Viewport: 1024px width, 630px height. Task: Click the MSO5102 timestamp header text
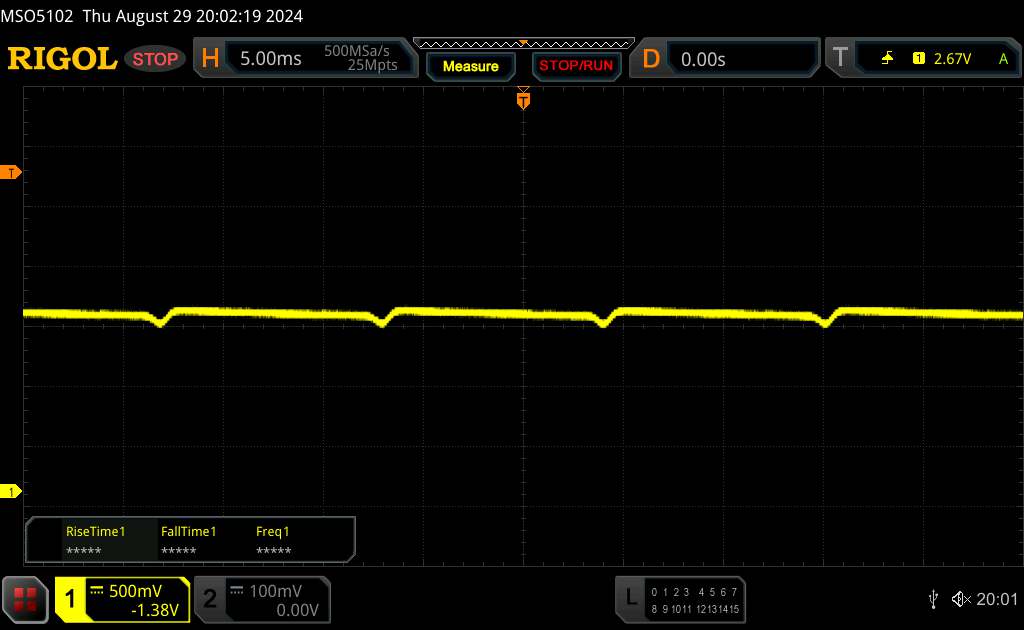pyautogui.click(x=152, y=16)
